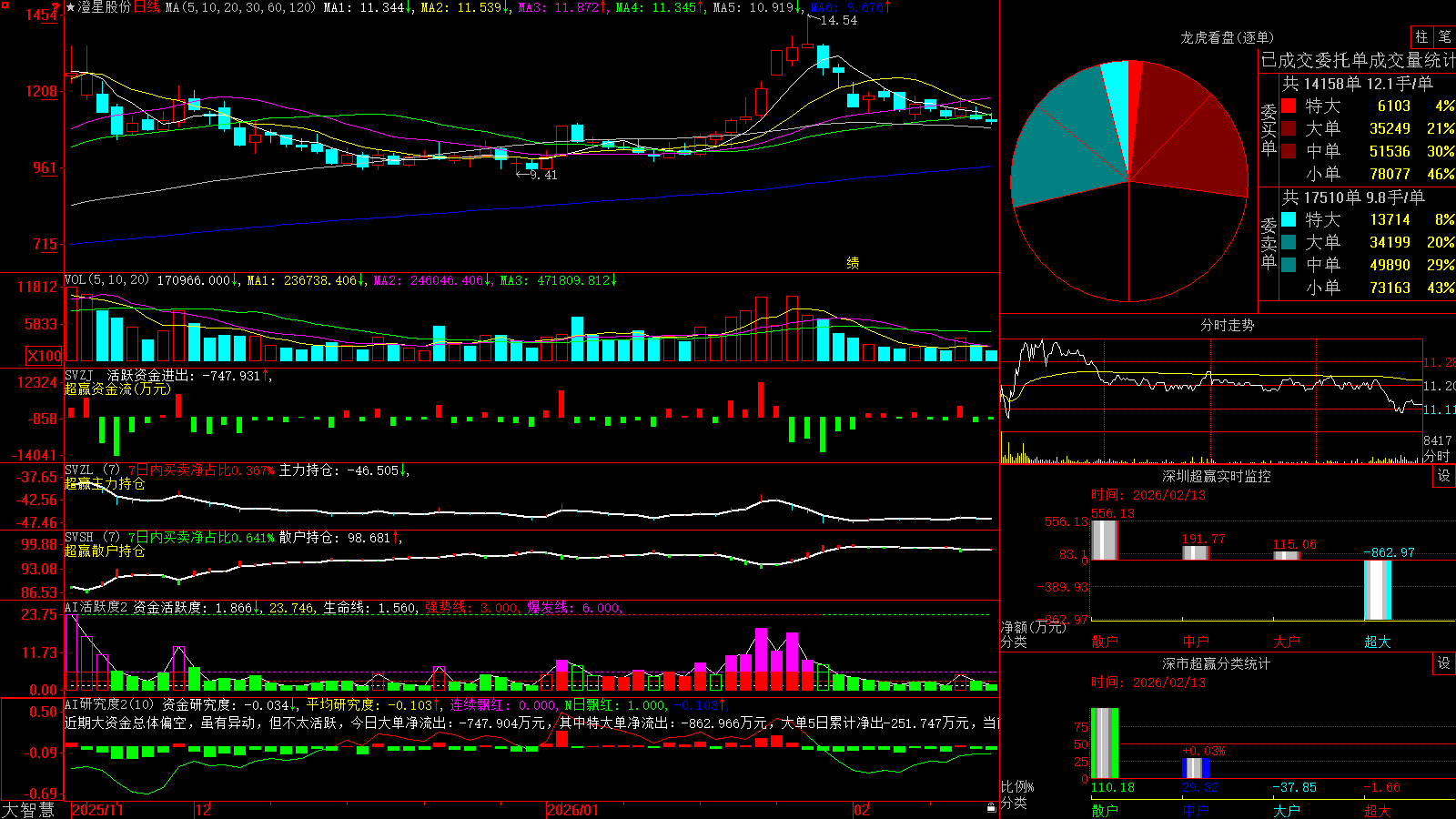Click the 小单 sell value 73163
The height and width of the screenshot is (819, 1456).
[x=1390, y=288]
